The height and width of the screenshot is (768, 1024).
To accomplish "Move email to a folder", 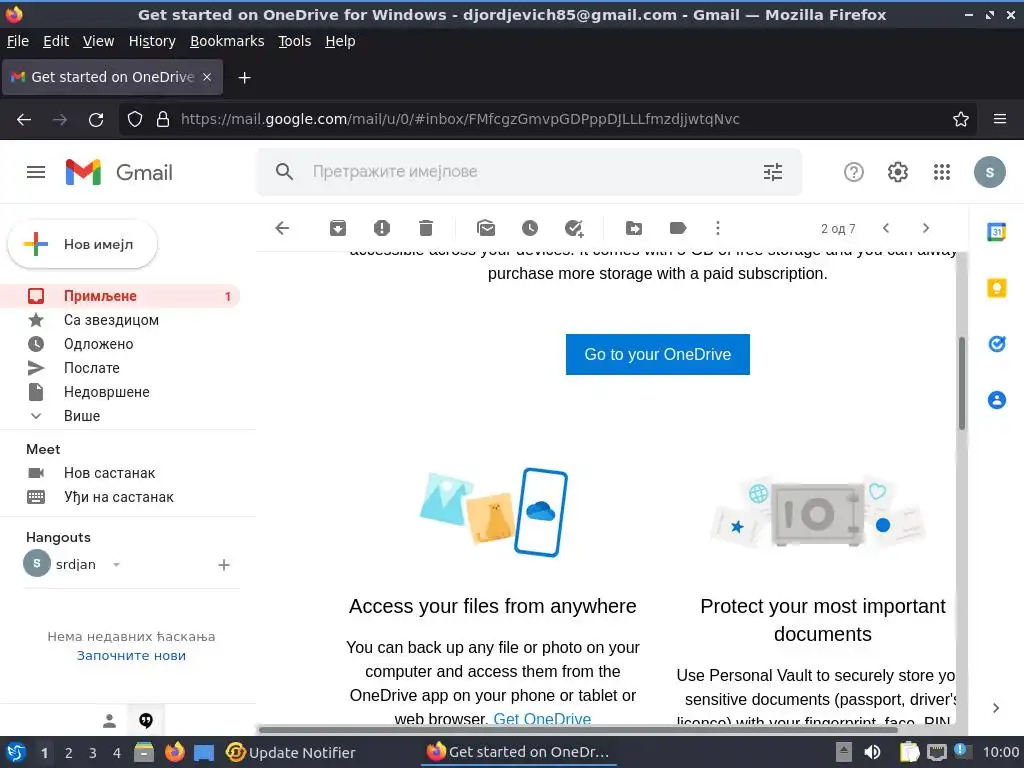I will pyautogui.click(x=633, y=228).
